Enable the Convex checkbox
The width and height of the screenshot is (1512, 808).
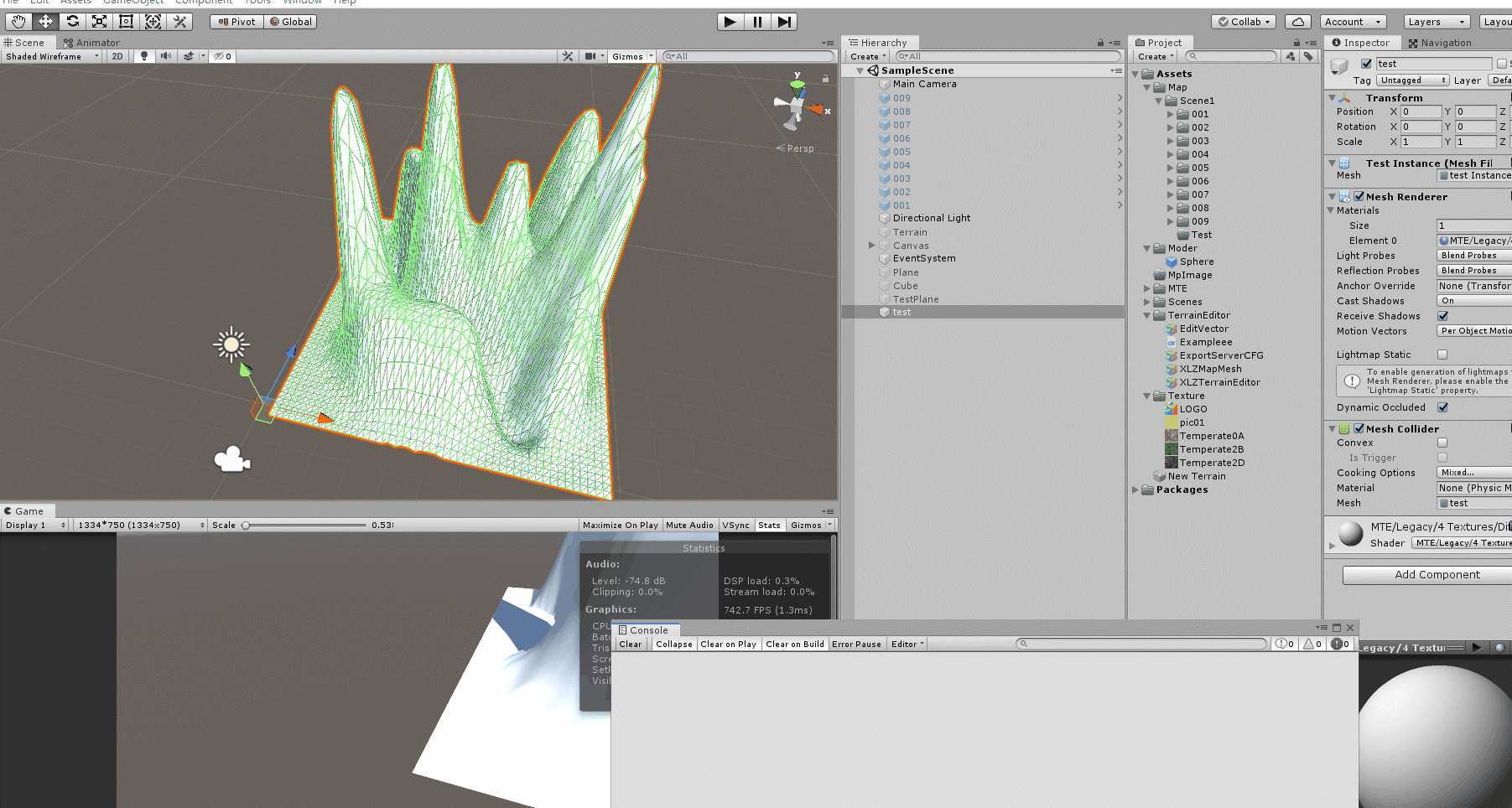tap(1442, 443)
